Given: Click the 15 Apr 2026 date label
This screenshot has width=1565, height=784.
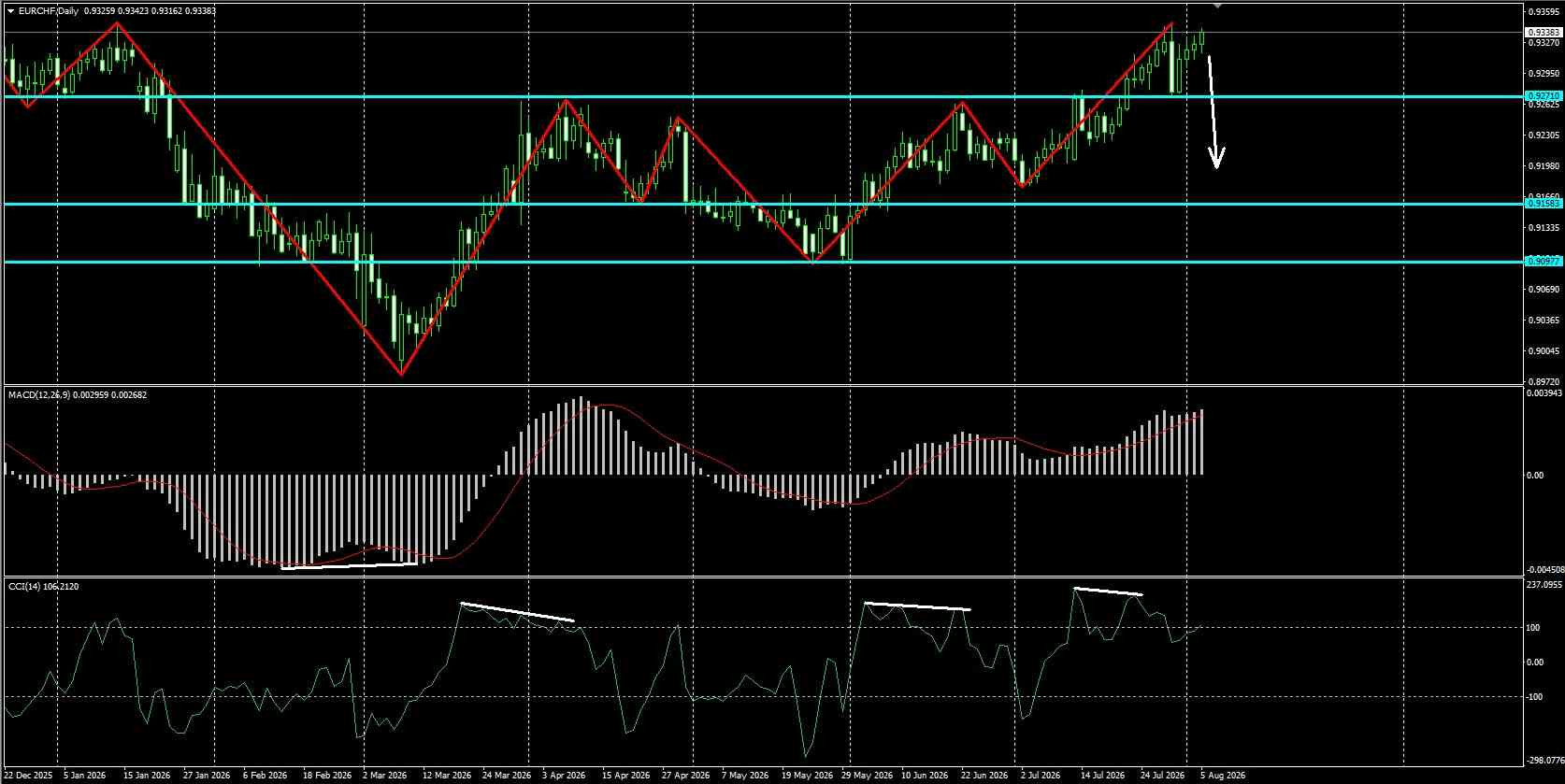Looking at the screenshot, I should [625, 776].
